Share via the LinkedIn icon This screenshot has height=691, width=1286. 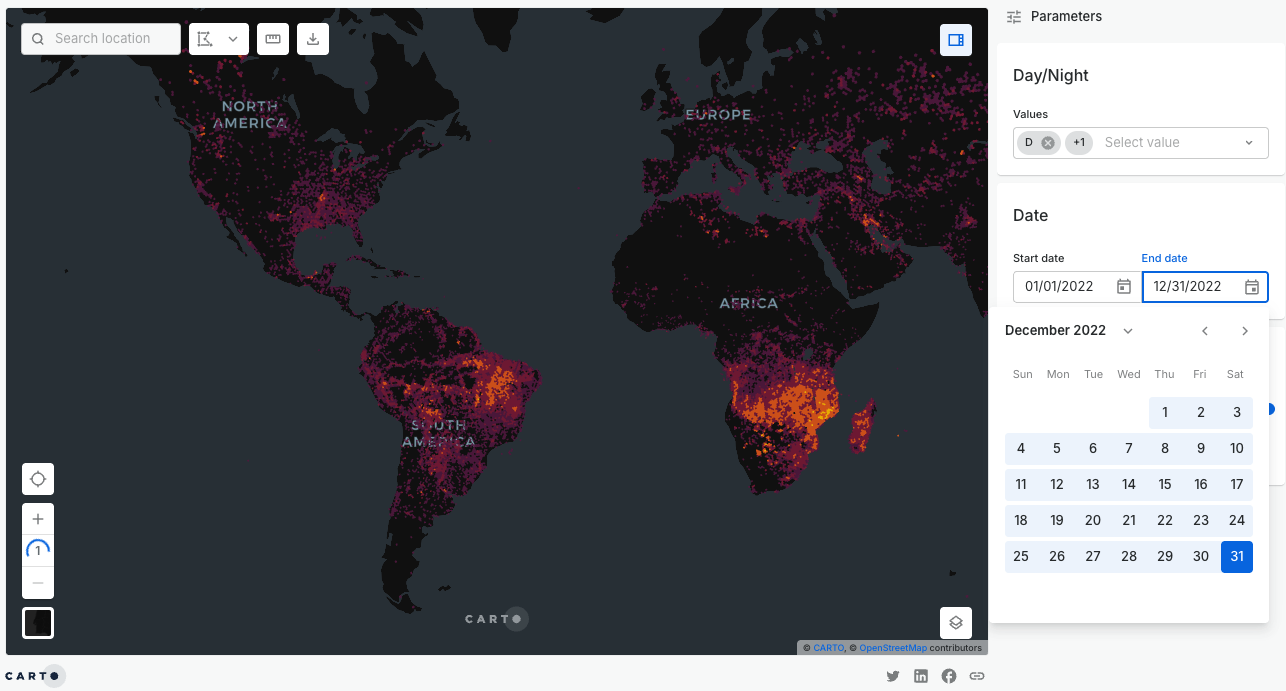coord(921,676)
